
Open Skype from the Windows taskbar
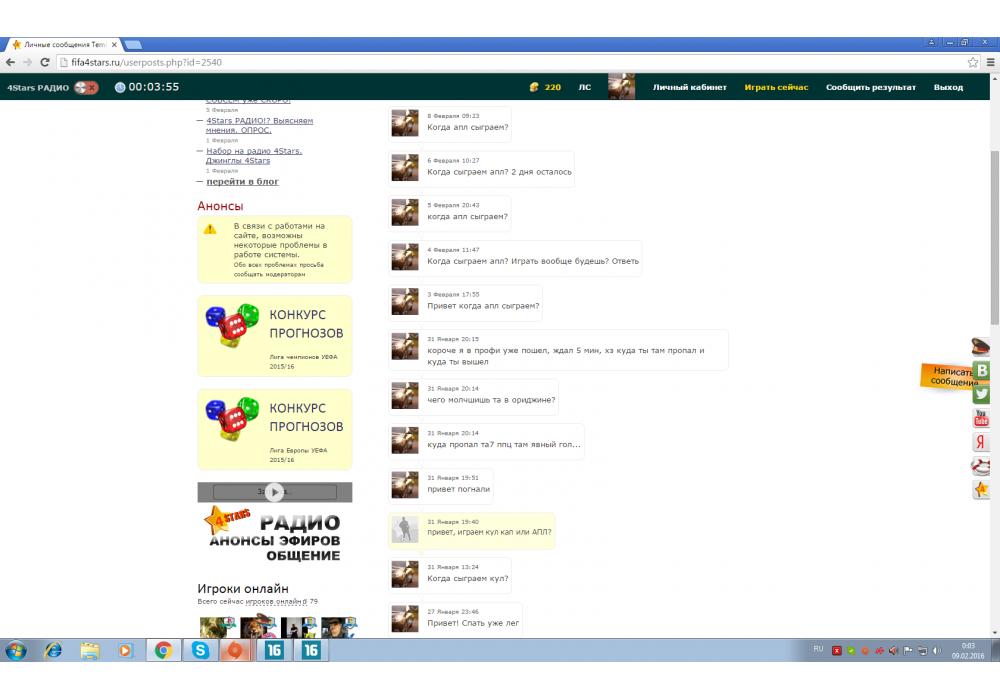click(x=199, y=650)
